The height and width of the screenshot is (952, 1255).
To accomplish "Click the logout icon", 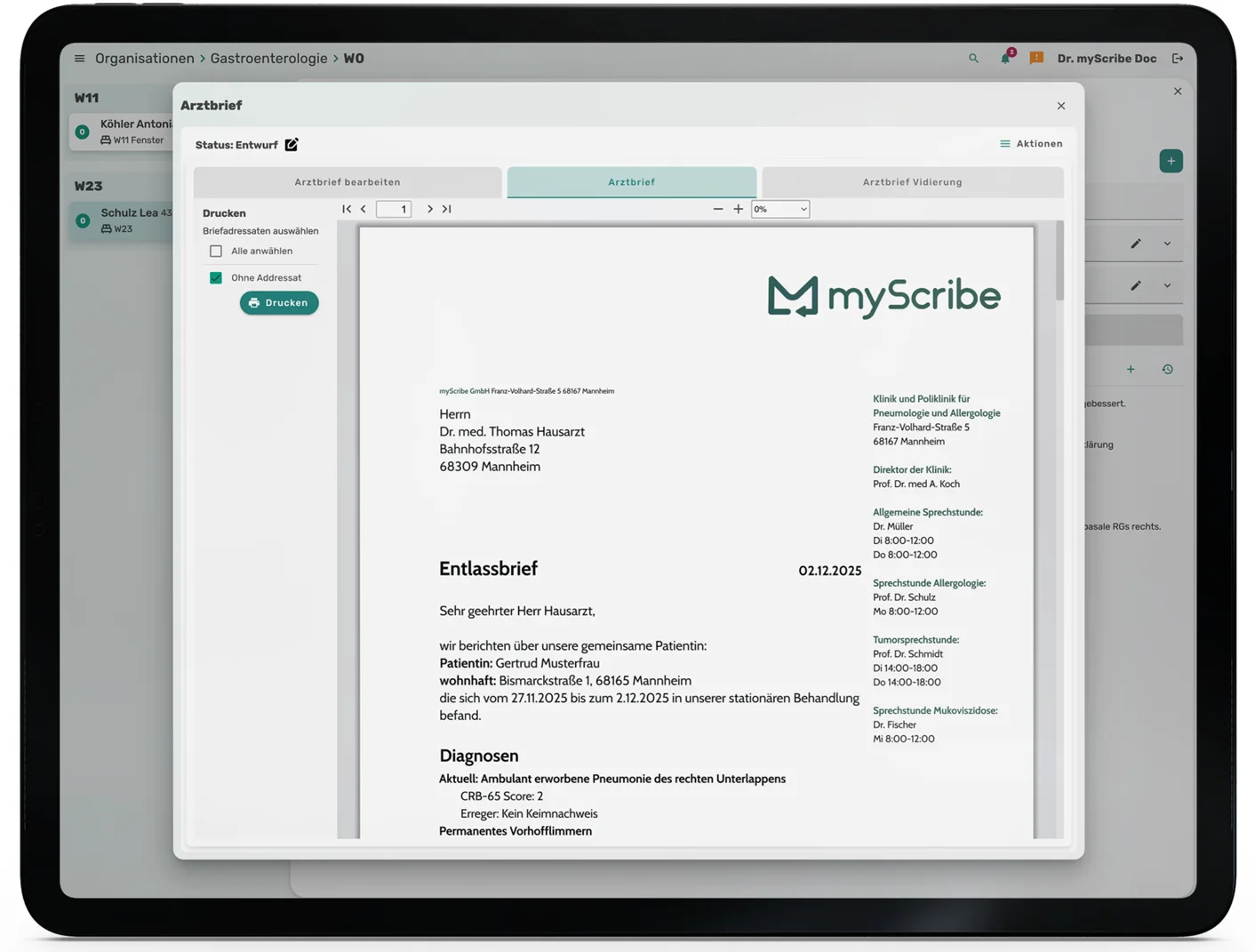I will [1178, 59].
